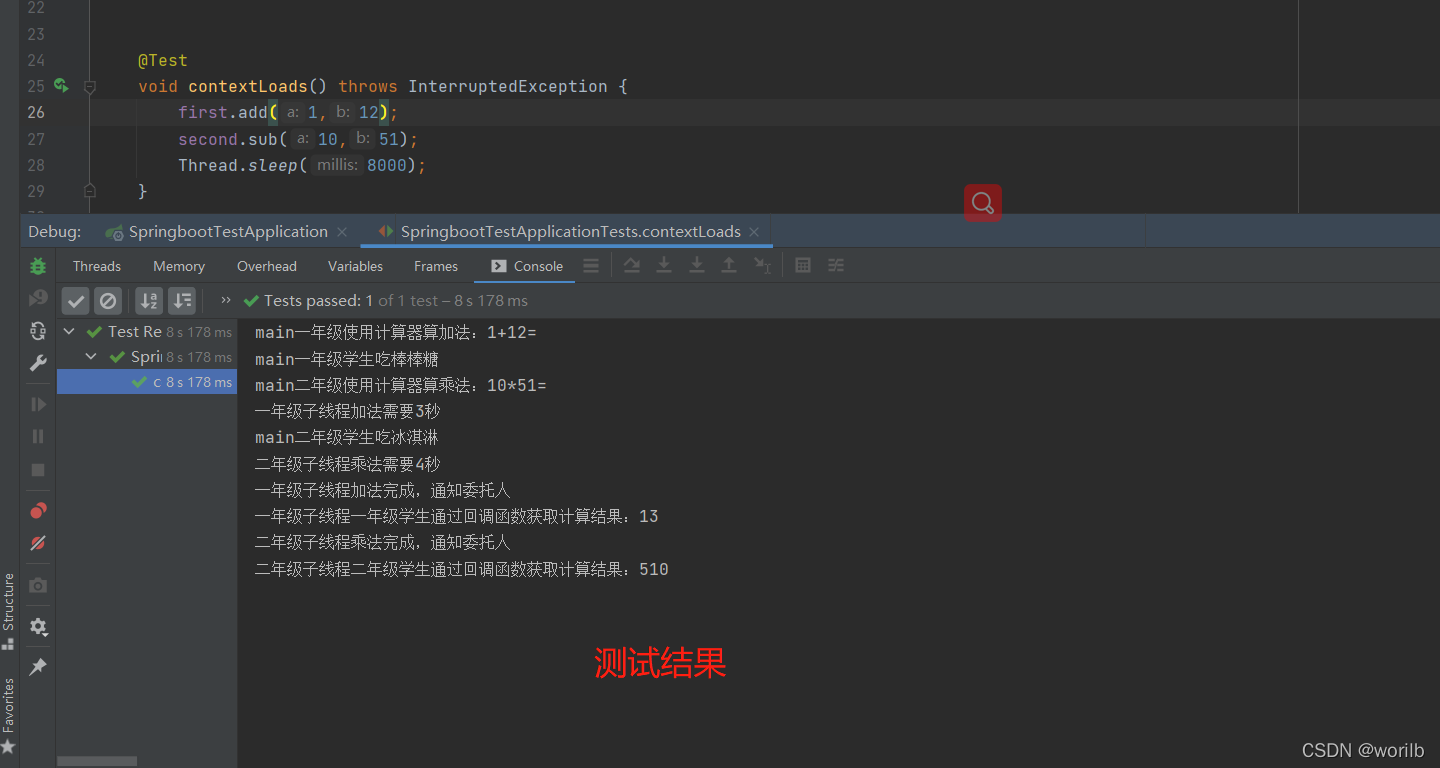Click the Trace Current Stream Chain icon
The image size is (1440, 768).
tap(835, 266)
